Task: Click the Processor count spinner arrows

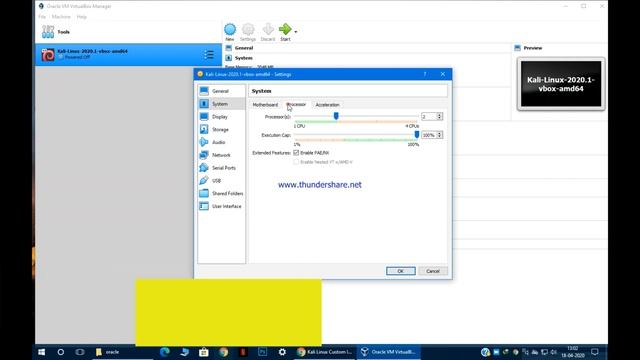Action: [x=440, y=117]
